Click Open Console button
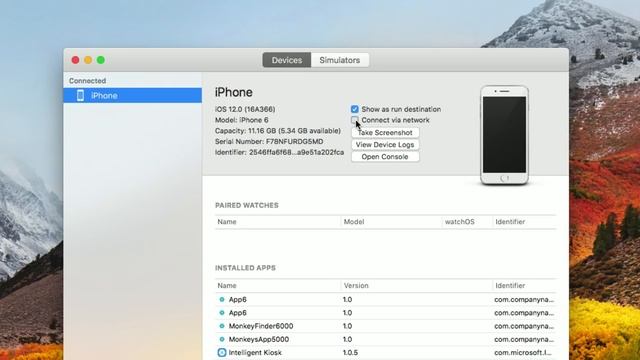The image size is (640, 360). click(x=385, y=157)
